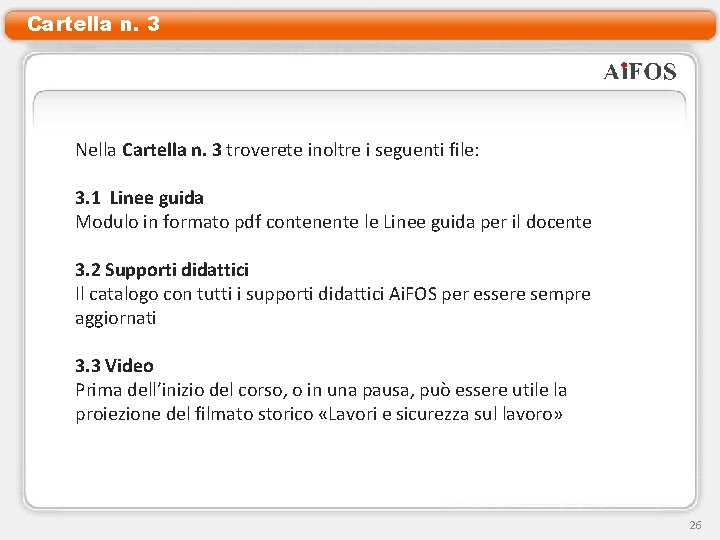Click the AiFOS logo in the corner
This screenshot has width=720, height=540.
pos(640,72)
